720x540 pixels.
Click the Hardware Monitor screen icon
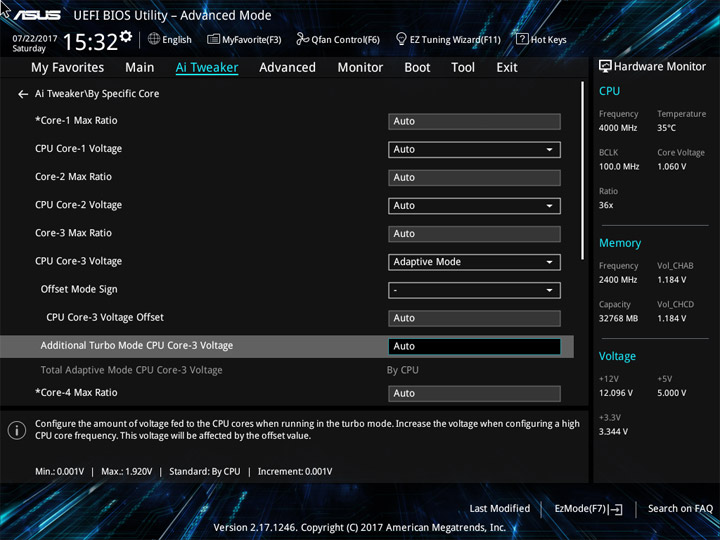click(x=605, y=67)
